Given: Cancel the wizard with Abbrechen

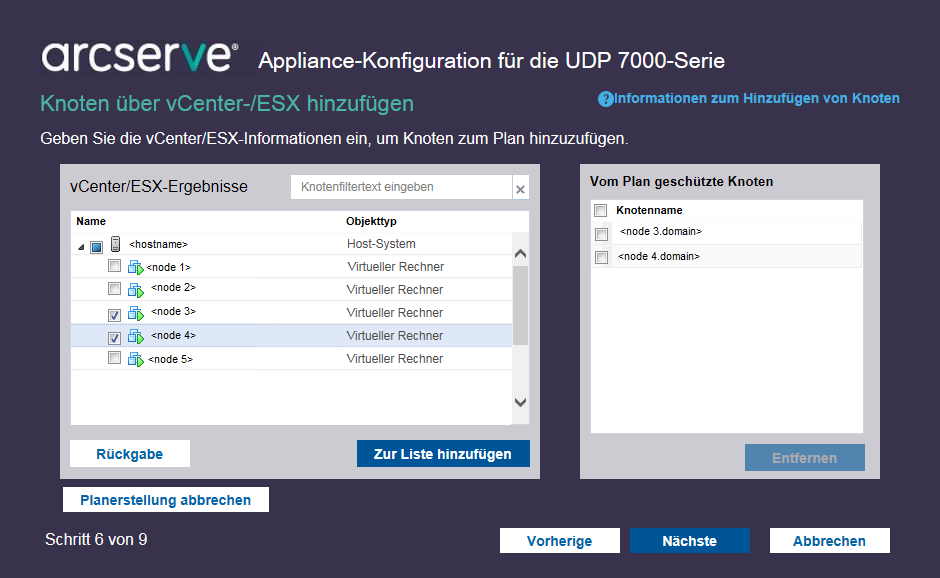Looking at the screenshot, I should click(829, 541).
